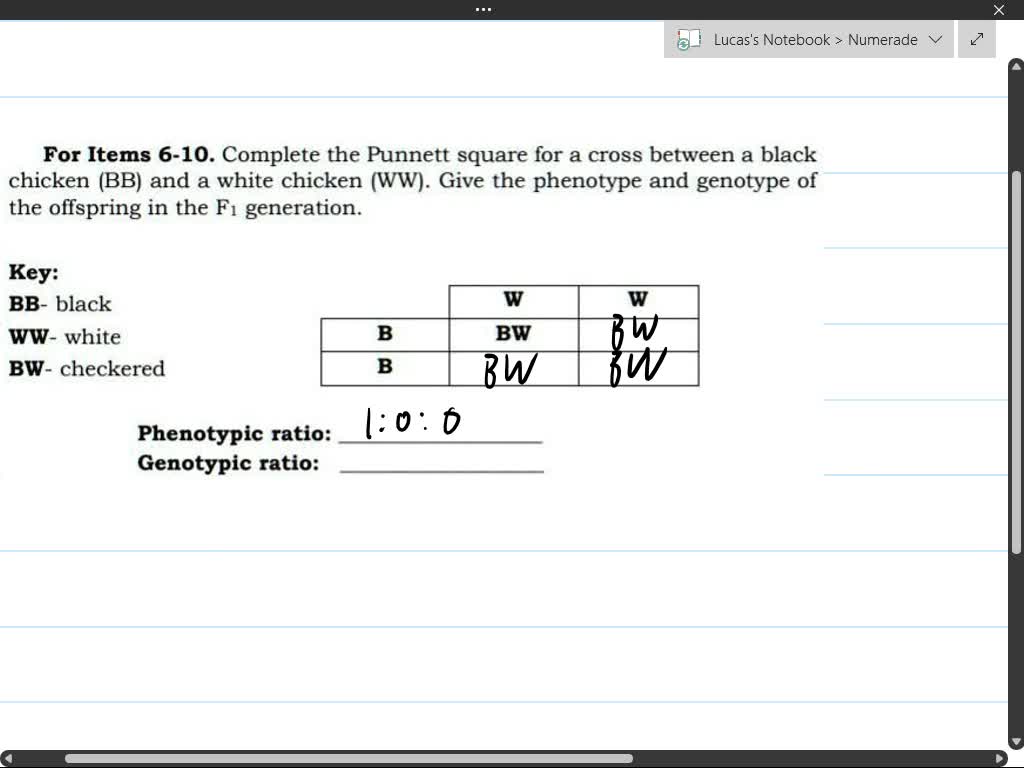Click the horizontal scrollbar thumb at the bottom
1024x768 pixels.
point(350,758)
